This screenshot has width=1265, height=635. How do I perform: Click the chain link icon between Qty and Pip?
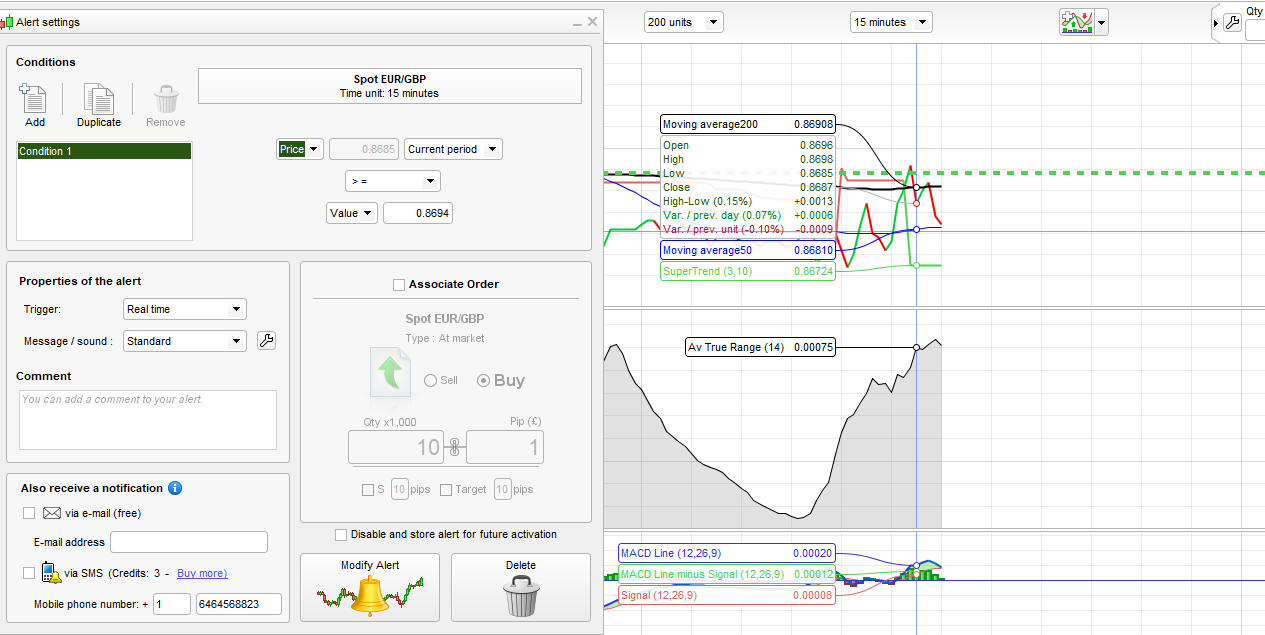pos(455,447)
